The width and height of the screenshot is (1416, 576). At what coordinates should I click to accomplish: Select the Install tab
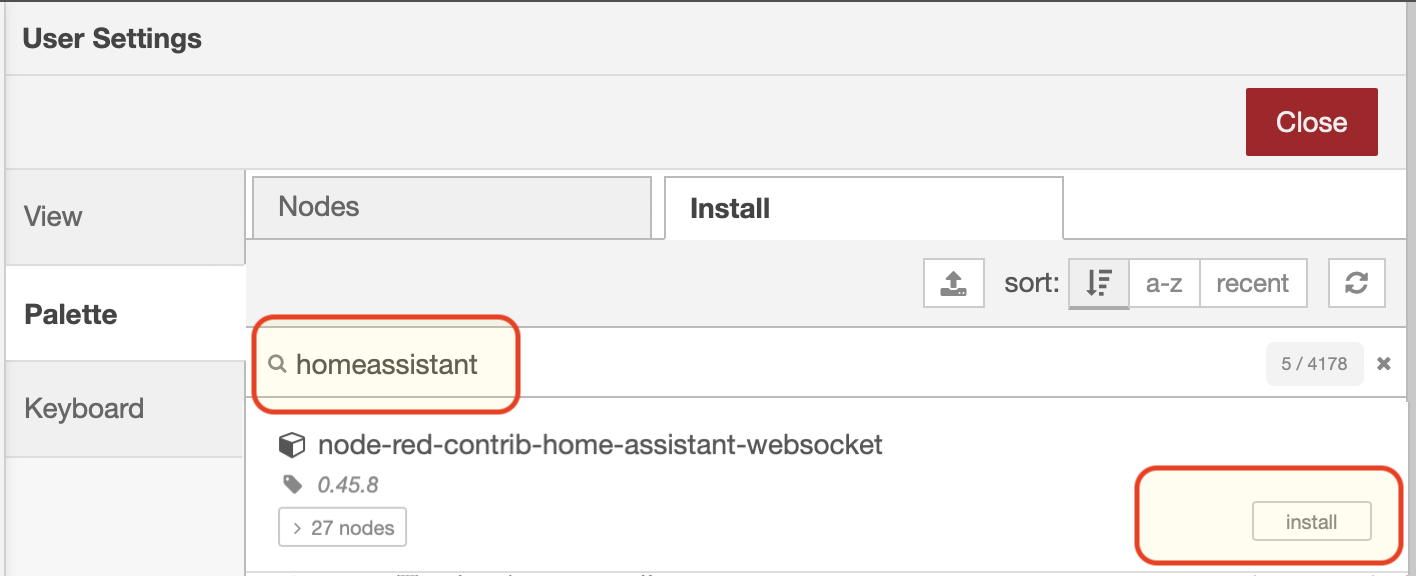point(864,208)
